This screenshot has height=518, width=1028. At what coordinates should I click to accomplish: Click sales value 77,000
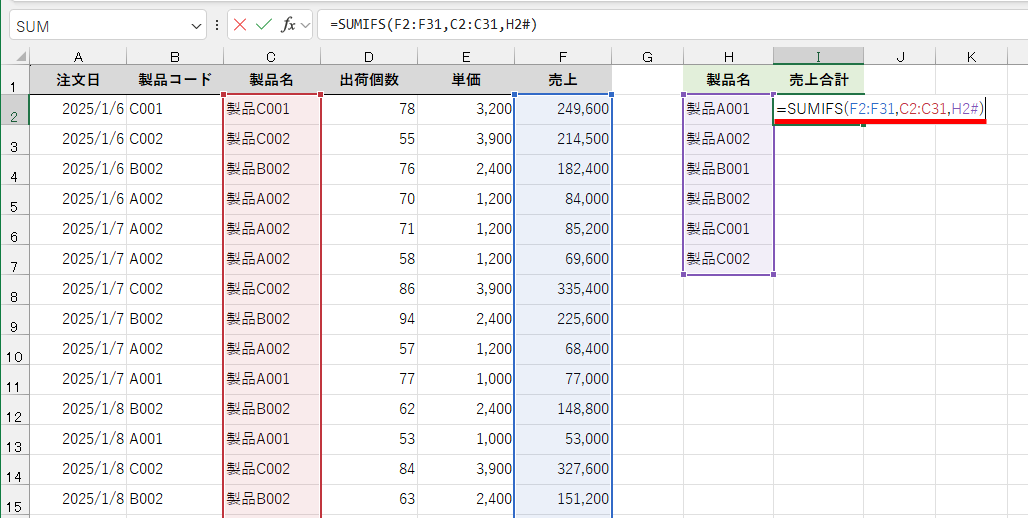563,380
